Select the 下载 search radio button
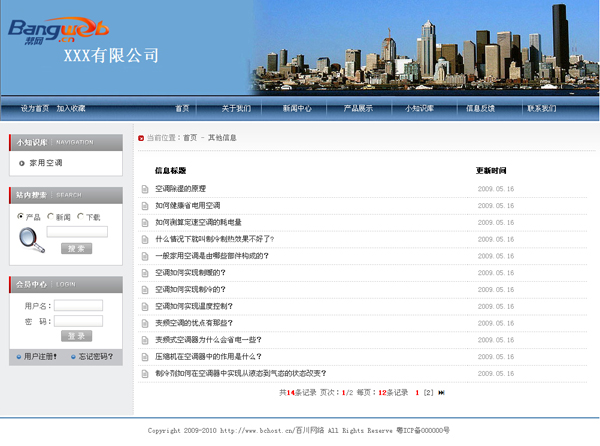600x446 pixels. [81, 216]
